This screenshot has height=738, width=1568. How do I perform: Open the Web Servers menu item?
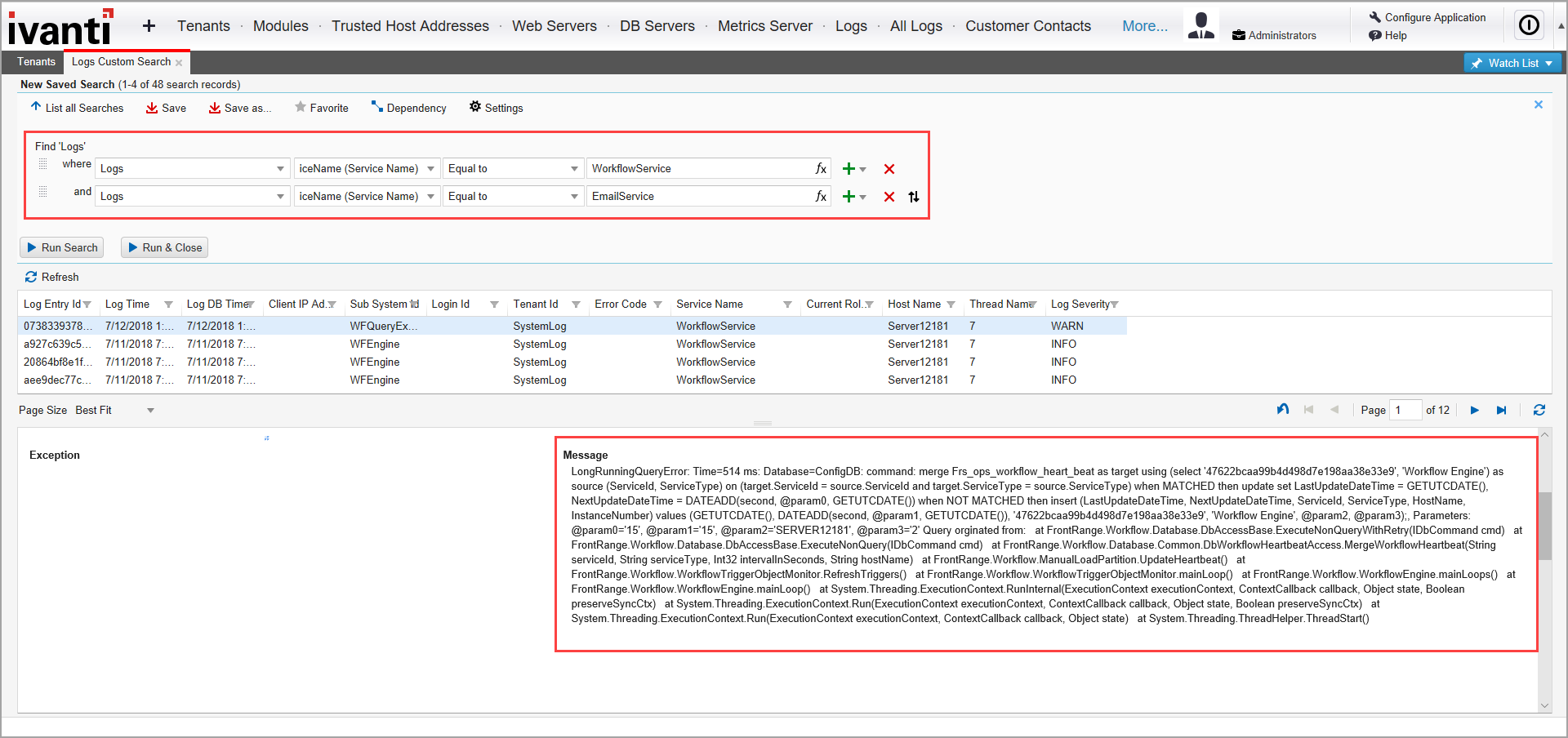coord(555,26)
